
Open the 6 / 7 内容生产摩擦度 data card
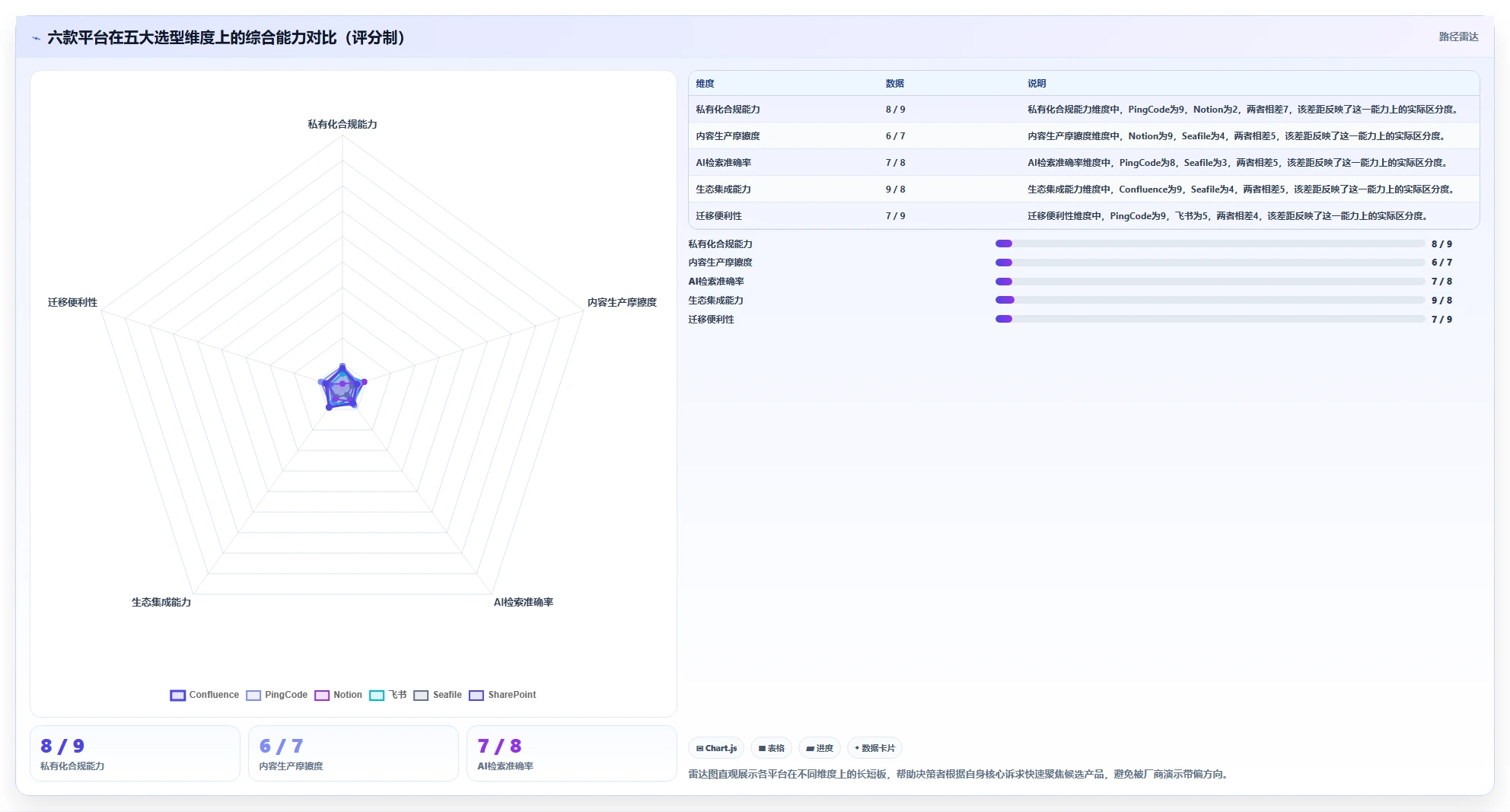tap(353, 753)
